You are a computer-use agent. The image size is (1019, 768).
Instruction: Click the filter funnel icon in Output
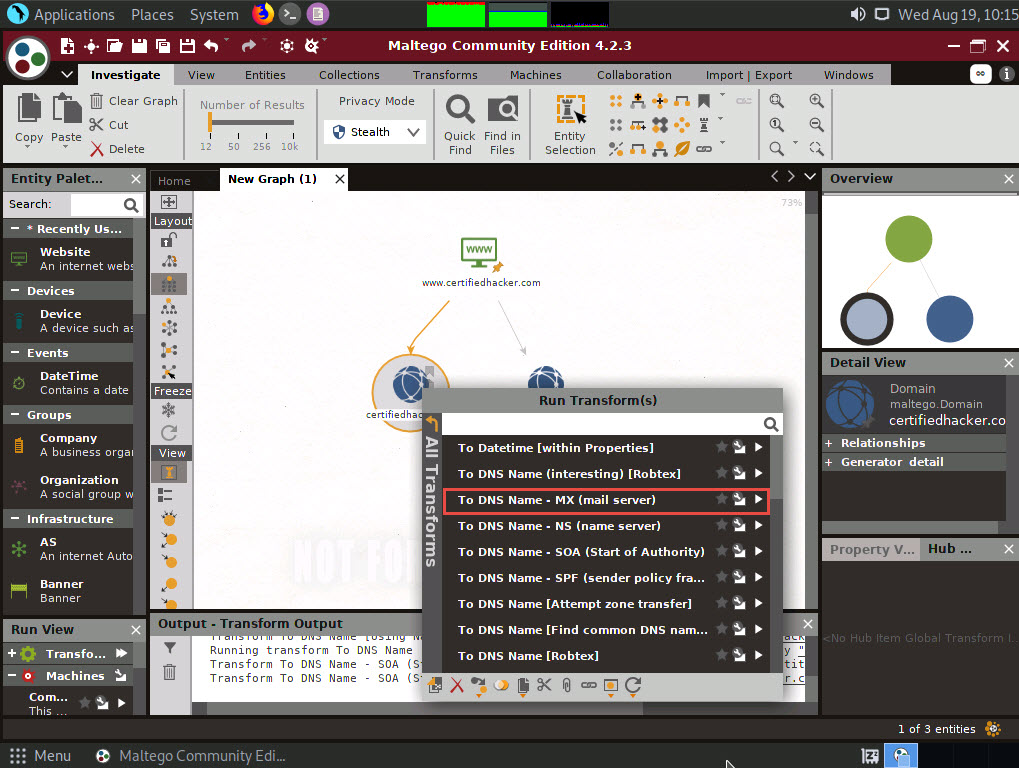170,648
